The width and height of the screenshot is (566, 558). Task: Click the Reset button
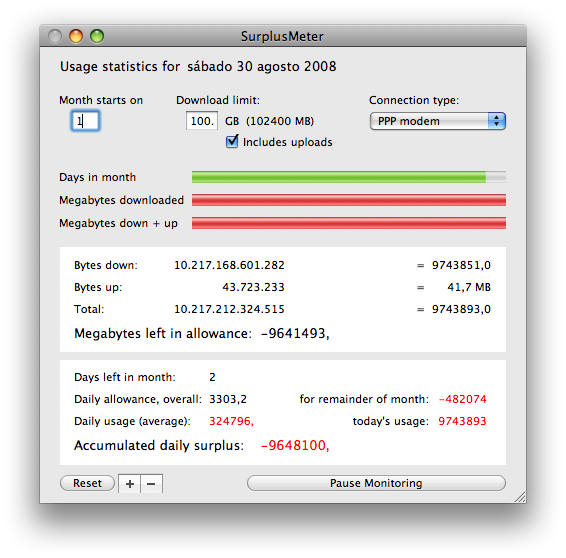coord(87,483)
